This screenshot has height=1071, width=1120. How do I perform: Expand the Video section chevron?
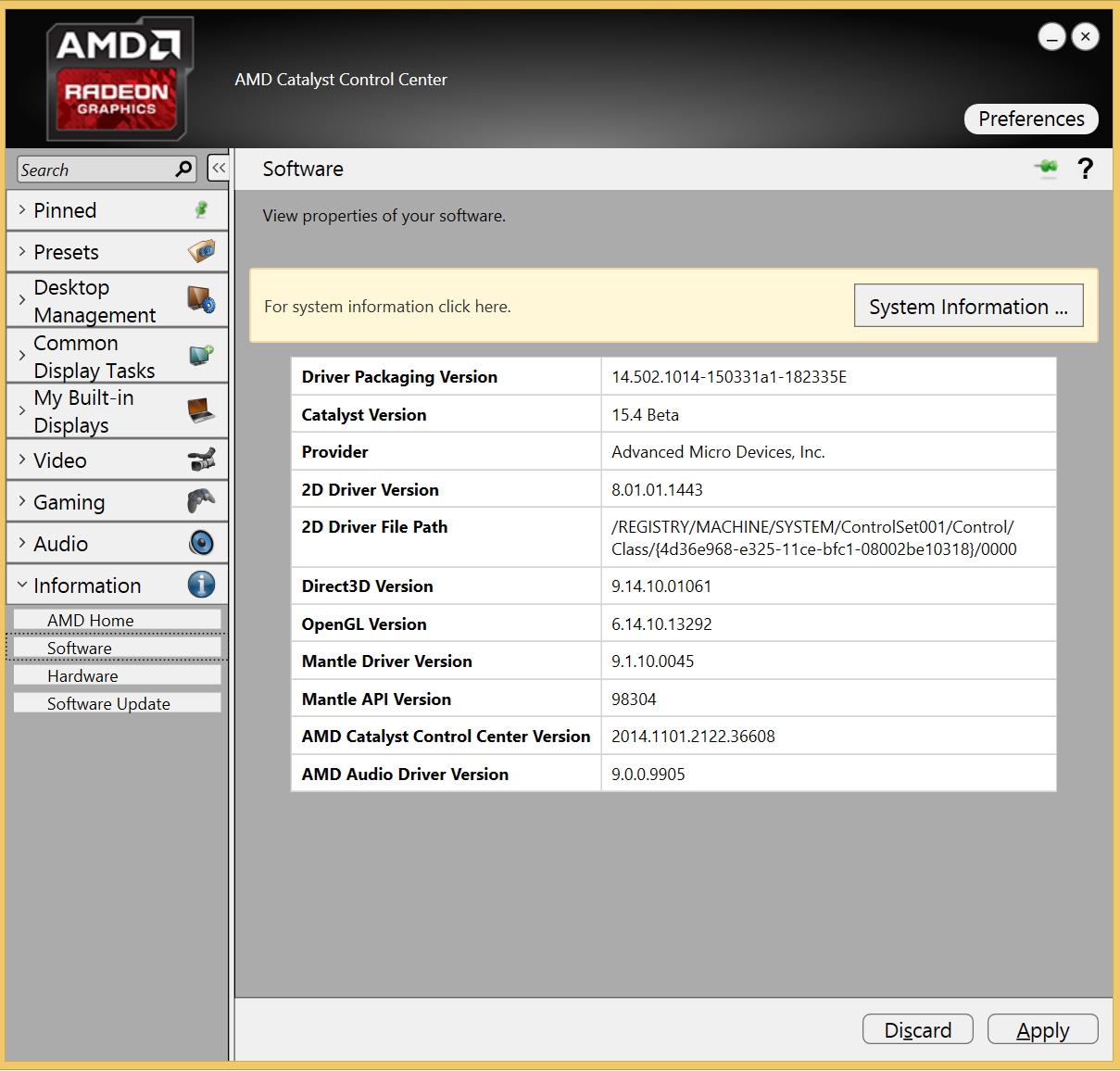pyautogui.click(x=22, y=460)
